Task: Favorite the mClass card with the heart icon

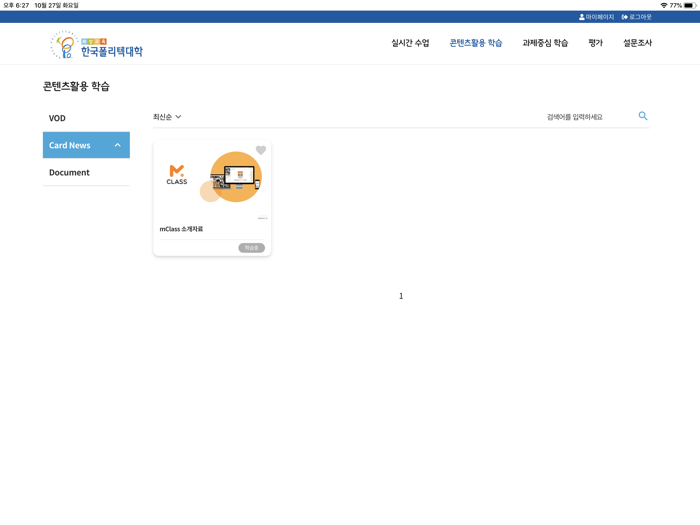Action: coord(261,150)
